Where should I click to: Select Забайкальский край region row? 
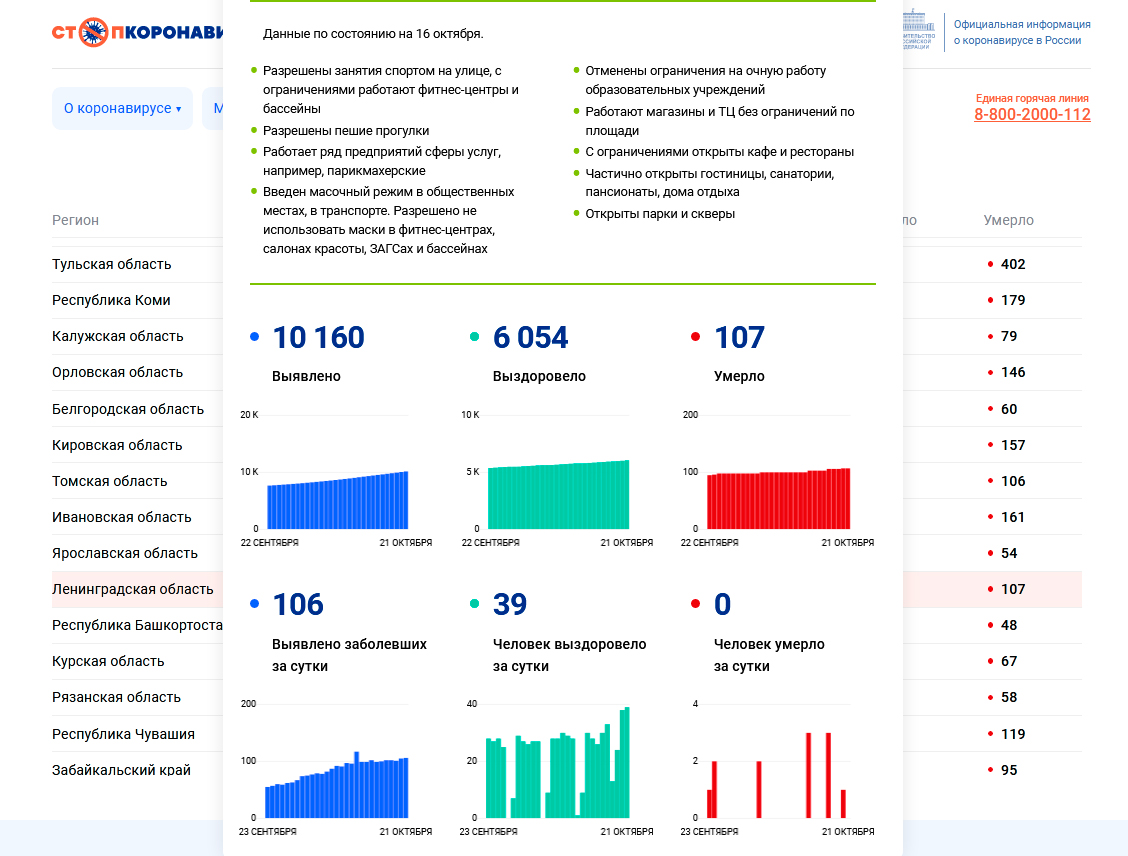click(121, 770)
